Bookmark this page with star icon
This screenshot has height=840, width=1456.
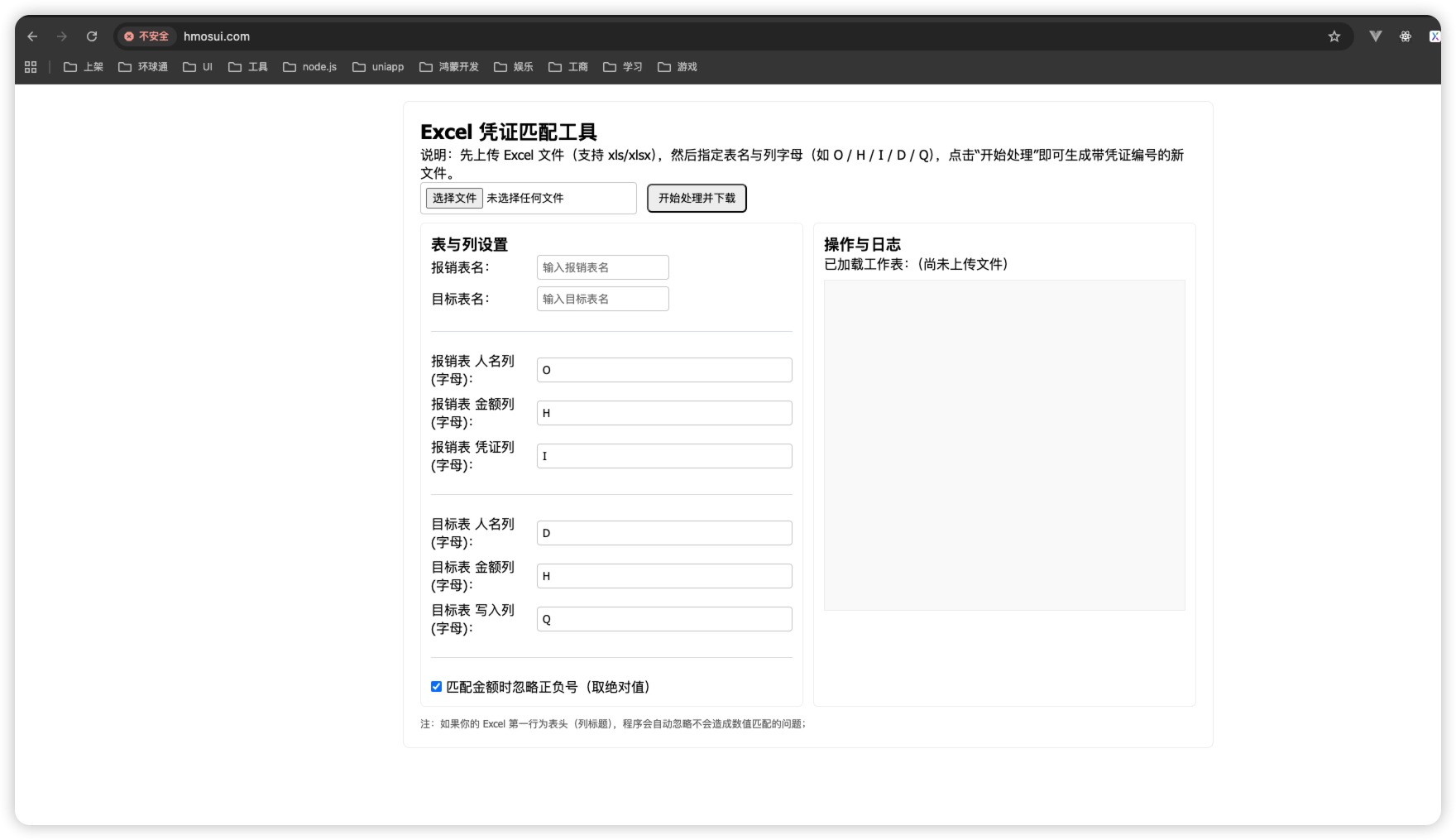(1334, 36)
